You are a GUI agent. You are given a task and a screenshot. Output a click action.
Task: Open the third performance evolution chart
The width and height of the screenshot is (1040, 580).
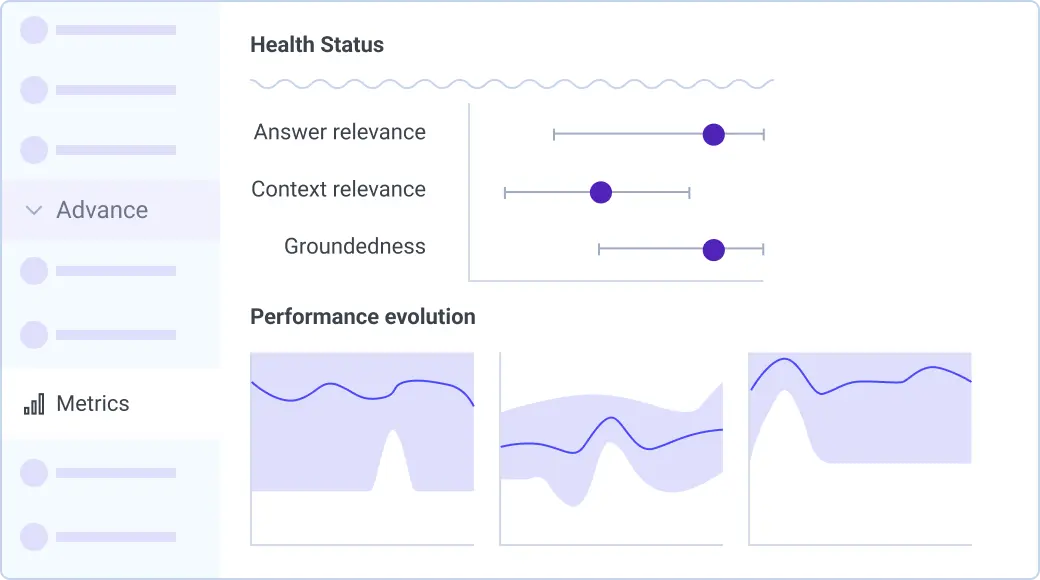tap(860, 448)
